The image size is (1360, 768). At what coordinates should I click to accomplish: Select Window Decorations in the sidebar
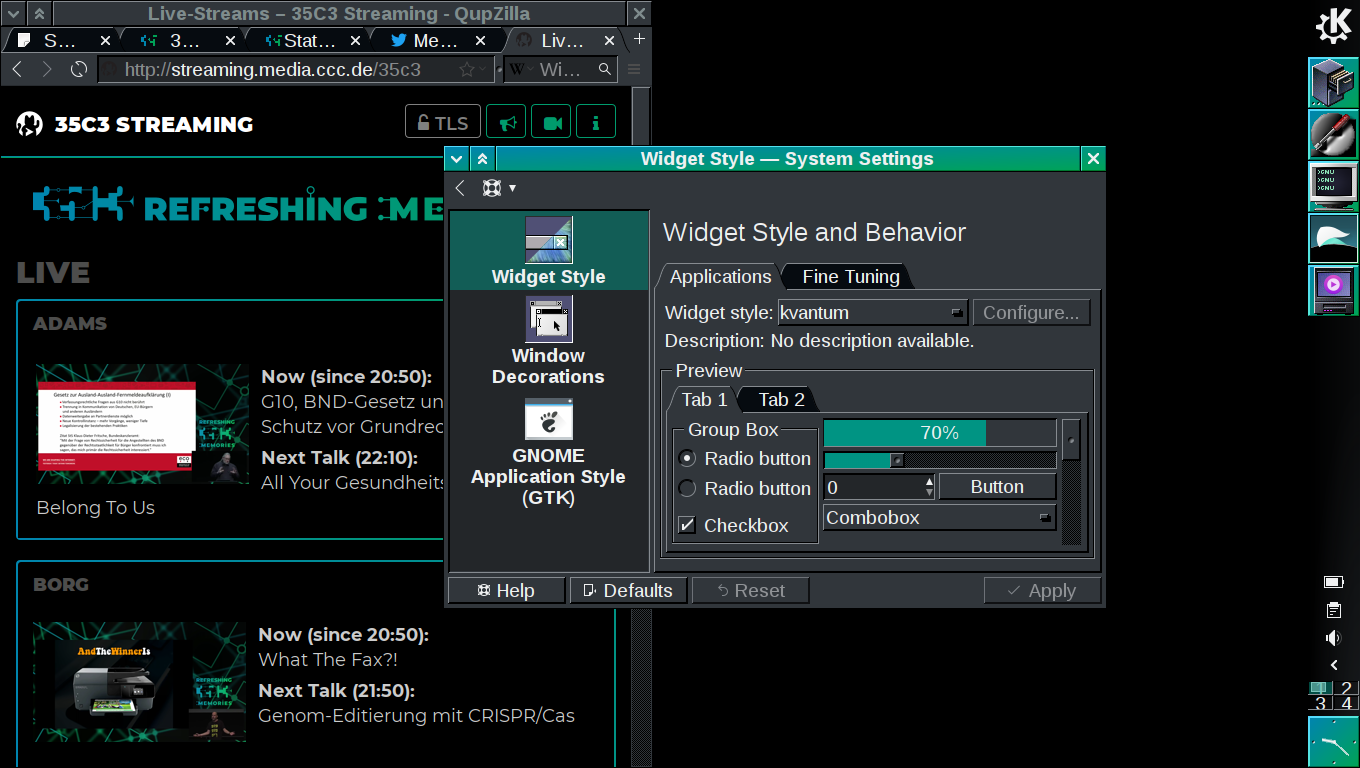[549, 341]
